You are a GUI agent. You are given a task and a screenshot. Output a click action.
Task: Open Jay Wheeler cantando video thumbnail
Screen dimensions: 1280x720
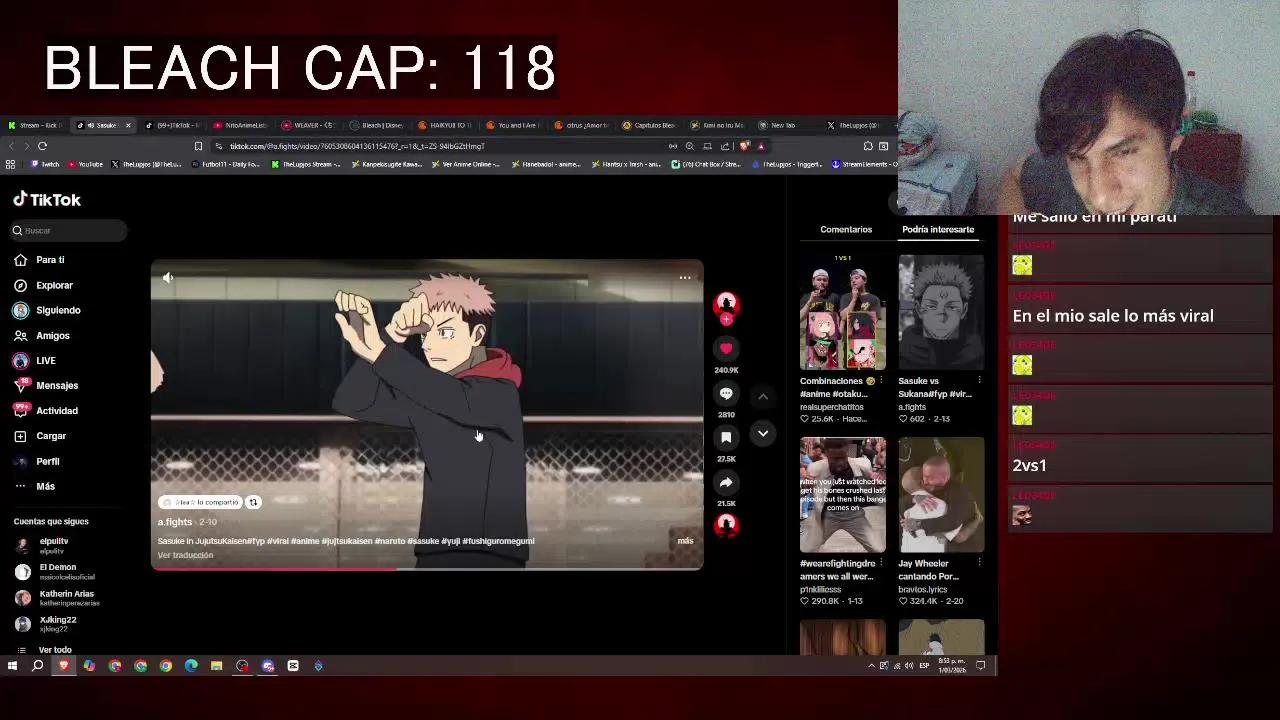point(941,495)
